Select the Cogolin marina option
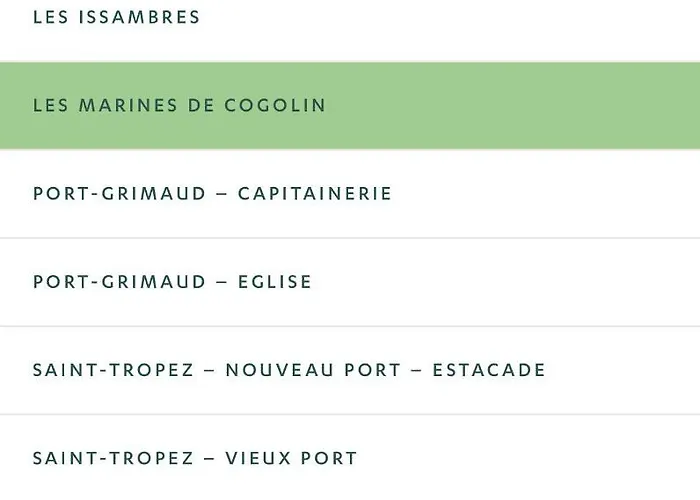Image resolution: width=700 pixels, height=500 pixels. (350, 105)
